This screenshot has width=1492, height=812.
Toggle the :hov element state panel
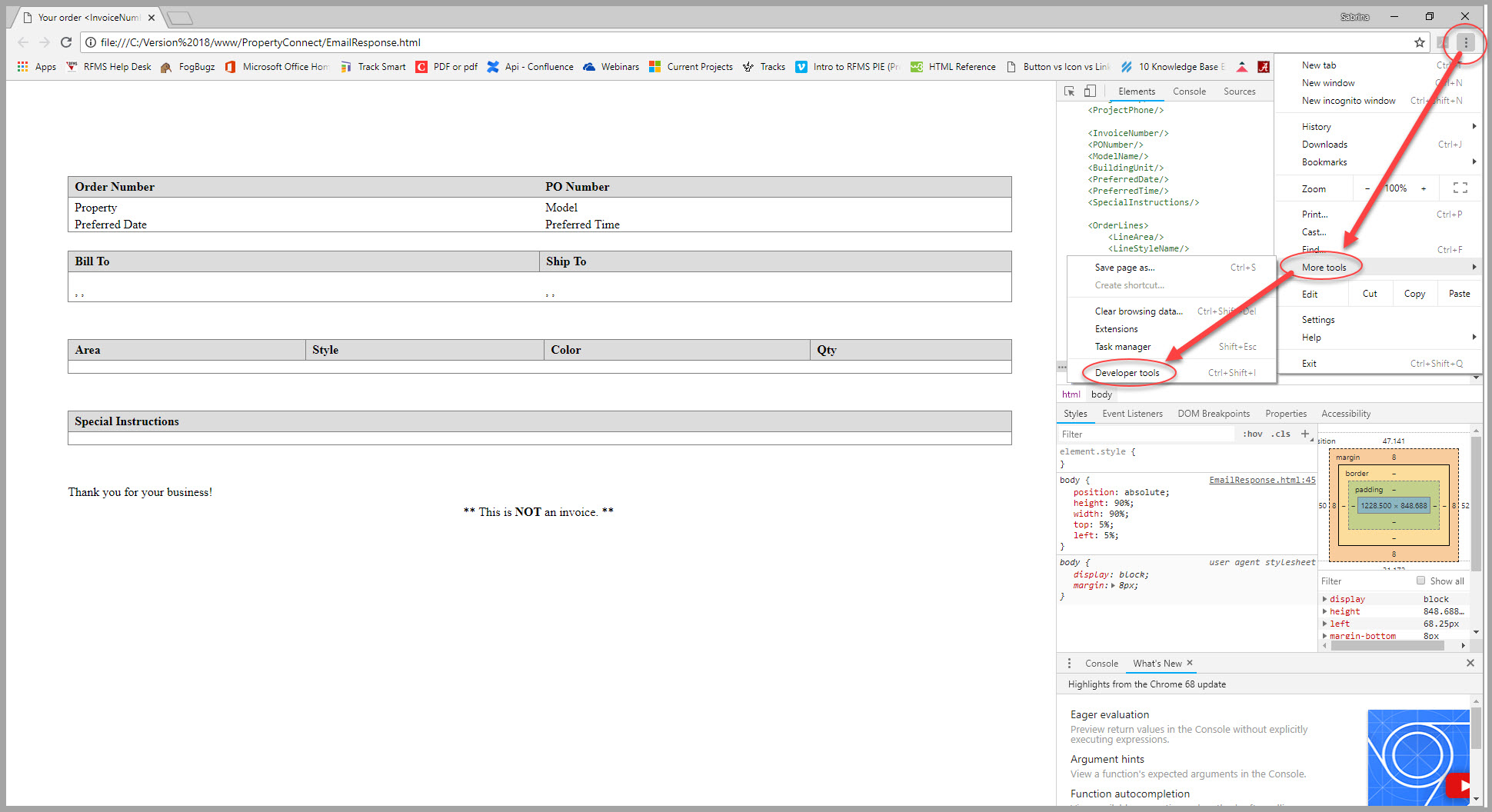pos(1253,434)
